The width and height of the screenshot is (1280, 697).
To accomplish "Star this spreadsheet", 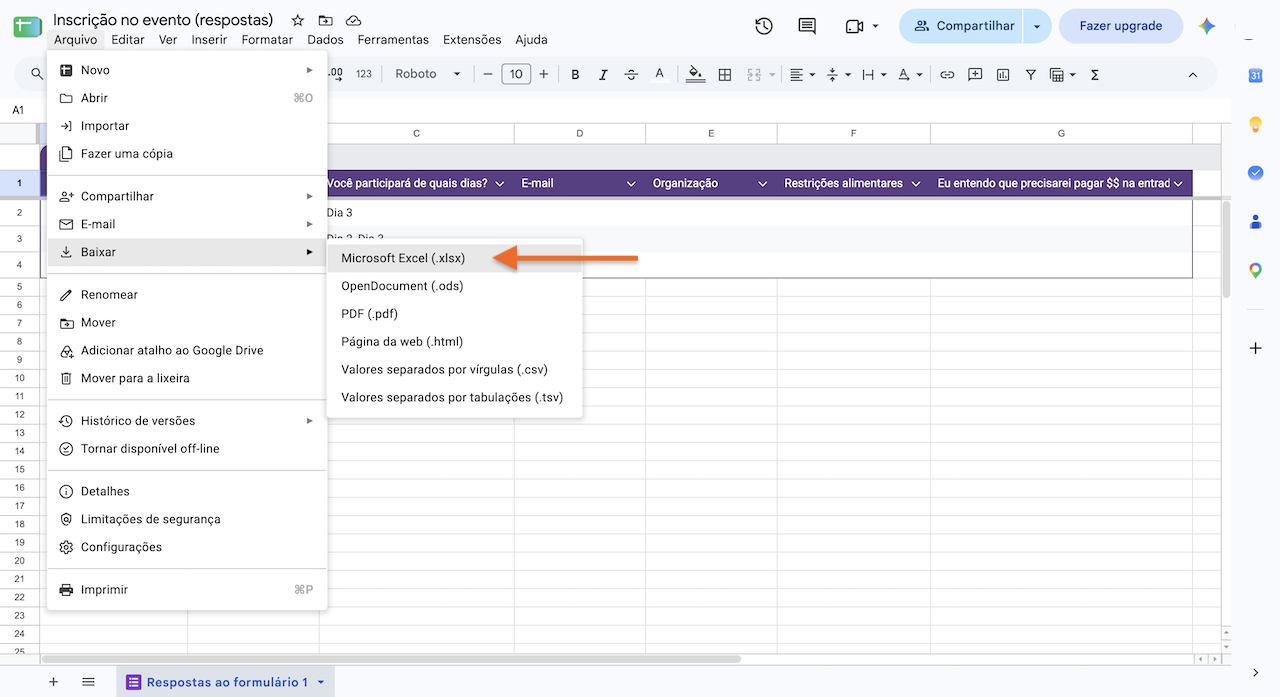I will coord(298,20).
